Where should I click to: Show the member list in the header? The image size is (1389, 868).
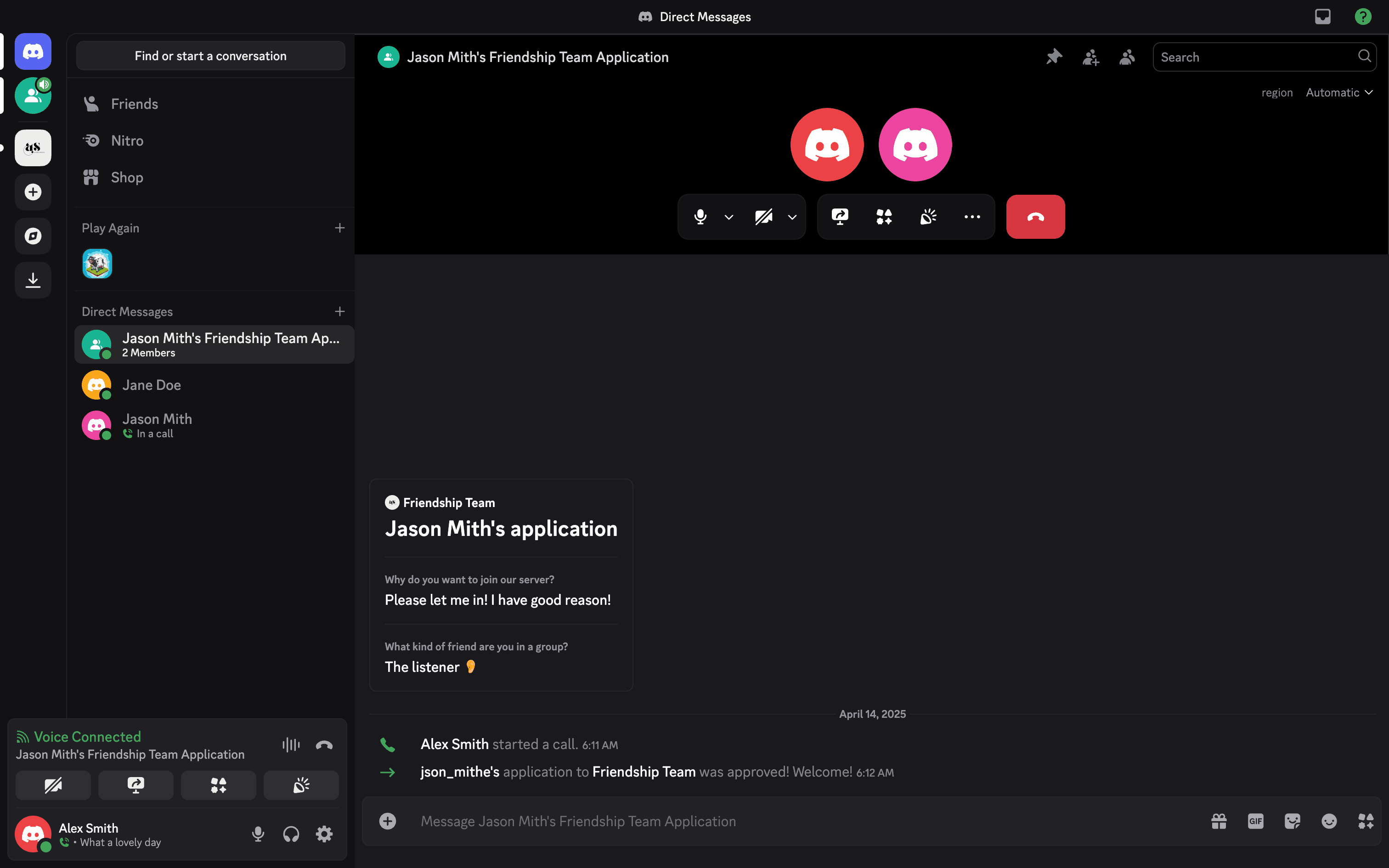(1127, 57)
